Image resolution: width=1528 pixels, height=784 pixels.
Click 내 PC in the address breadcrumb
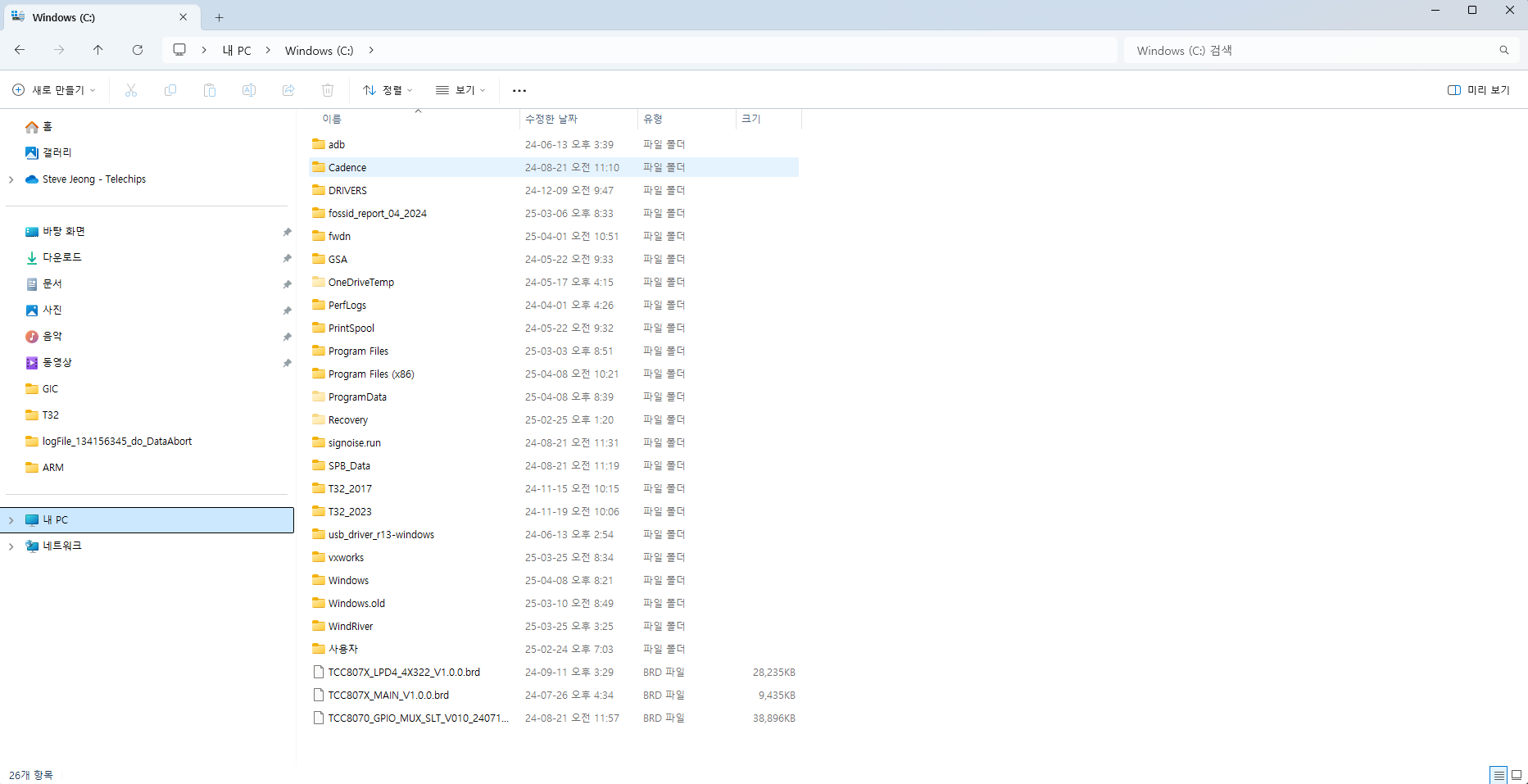pos(237,50)
